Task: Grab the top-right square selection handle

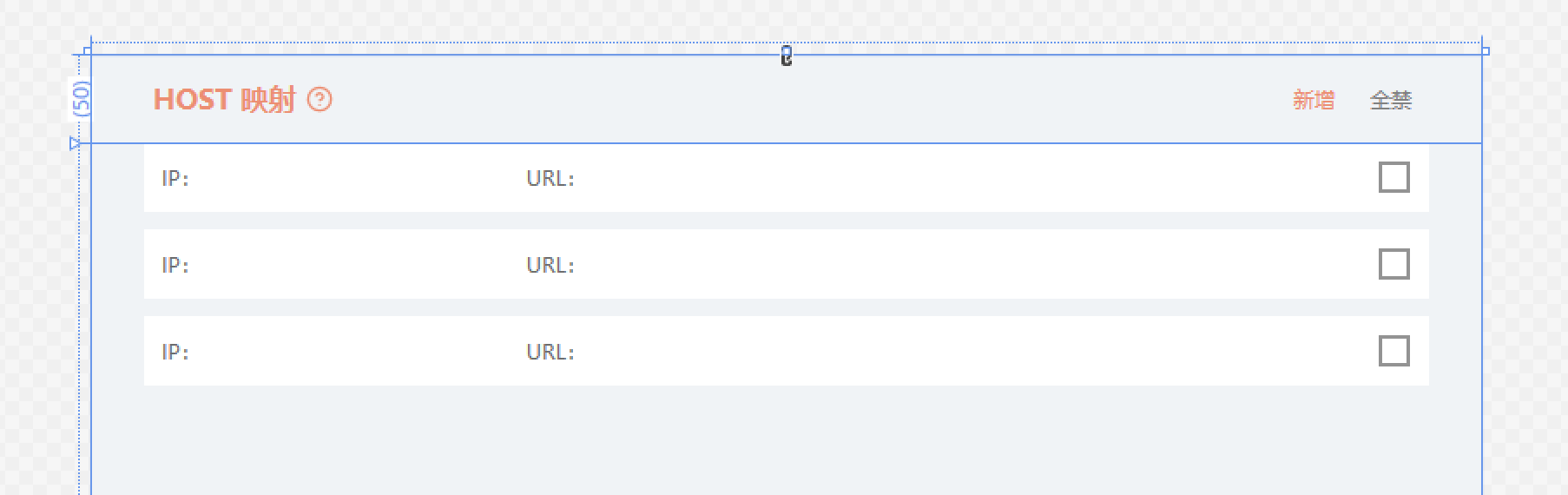Action: (1486, 51)
